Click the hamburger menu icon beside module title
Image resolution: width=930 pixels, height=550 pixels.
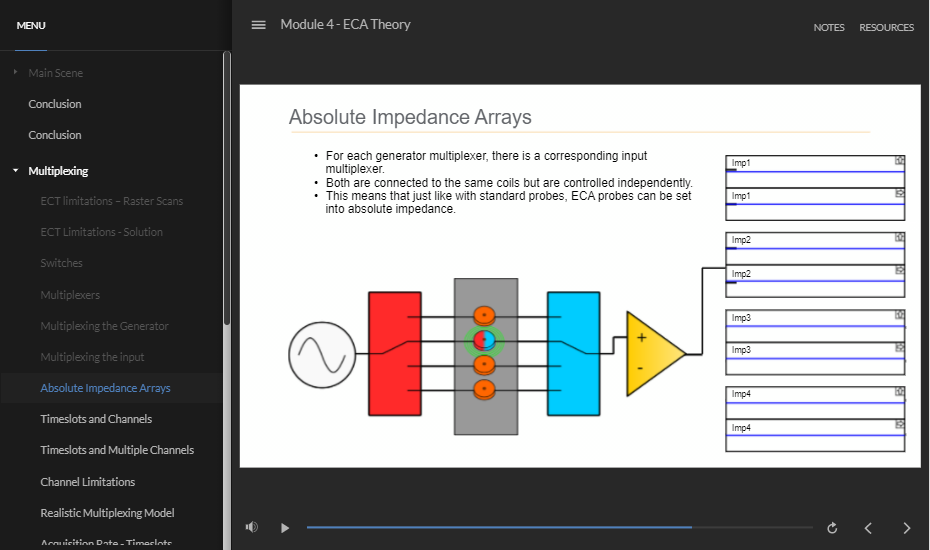(258, 25)
